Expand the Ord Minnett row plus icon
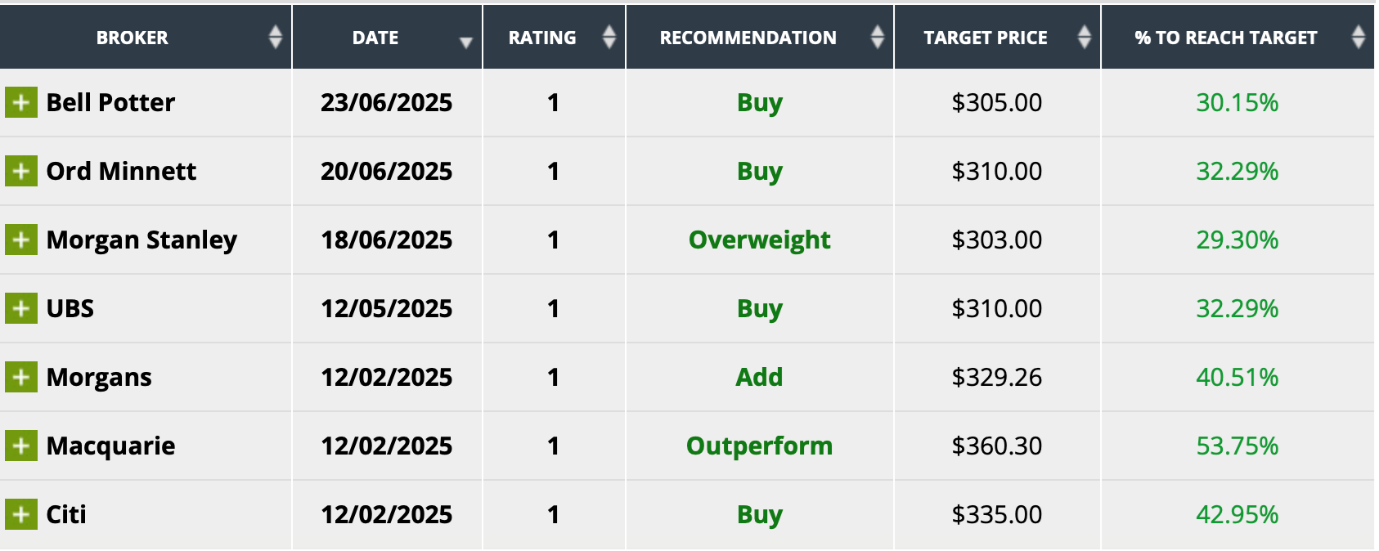The height and width of the screenshot is (551, 1379). 21,171
